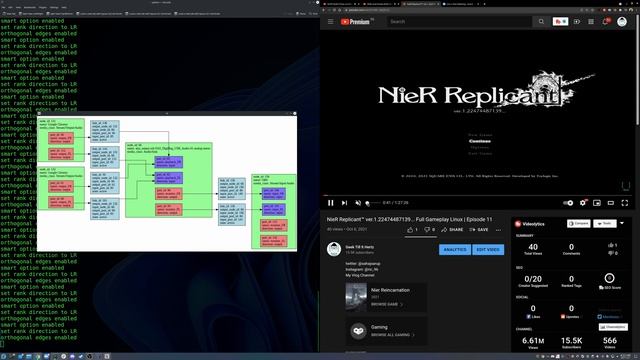Open the Nier Reincarnation game thumbnail
Image resolution: width=640 pixels, height=360 pixels.
(x=356, y=297)
